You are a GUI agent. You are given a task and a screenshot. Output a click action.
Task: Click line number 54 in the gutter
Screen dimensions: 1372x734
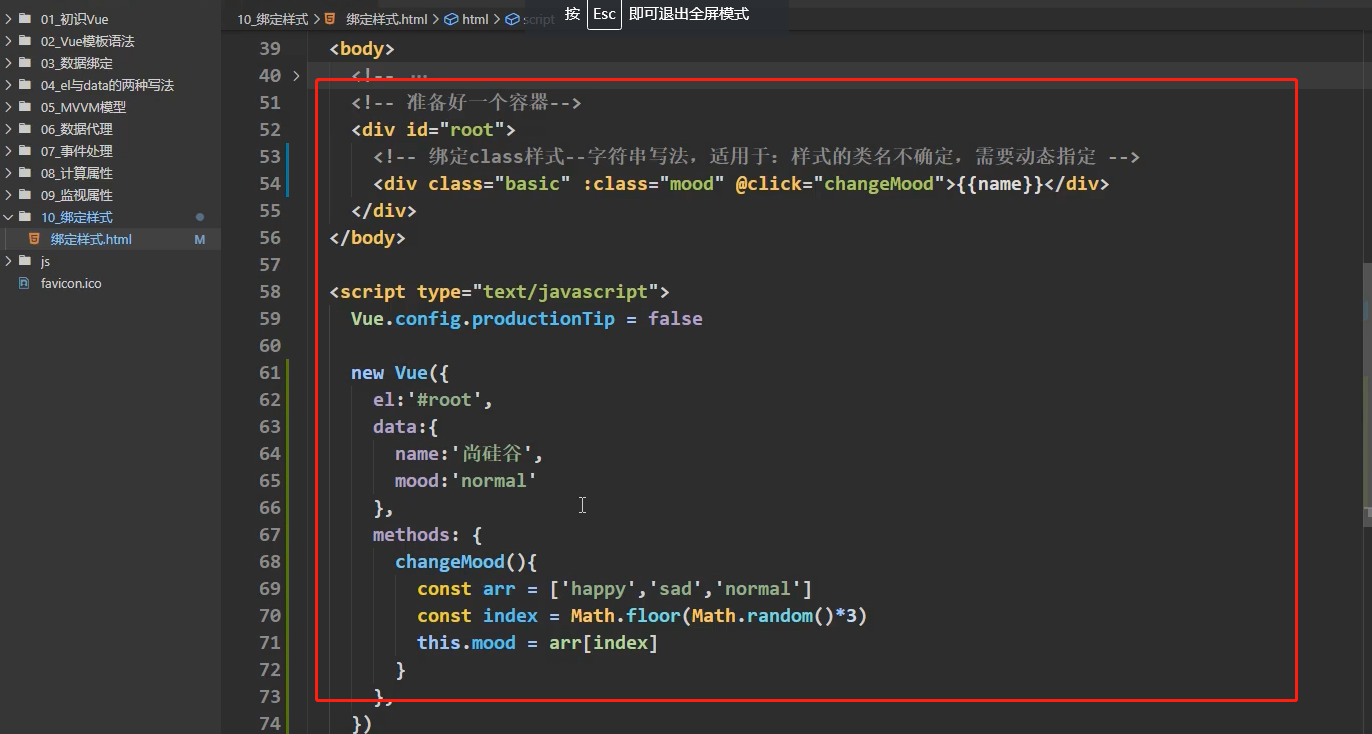270,184
